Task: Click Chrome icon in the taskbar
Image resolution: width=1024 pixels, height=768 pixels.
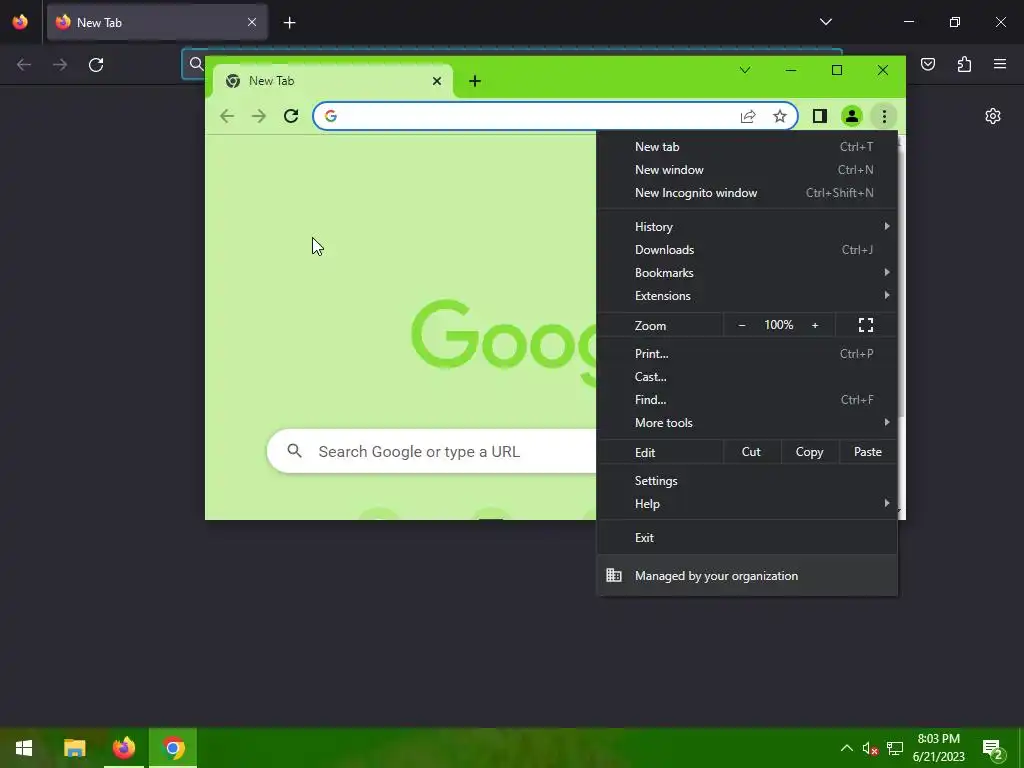Action: click(x=173, y=748)
